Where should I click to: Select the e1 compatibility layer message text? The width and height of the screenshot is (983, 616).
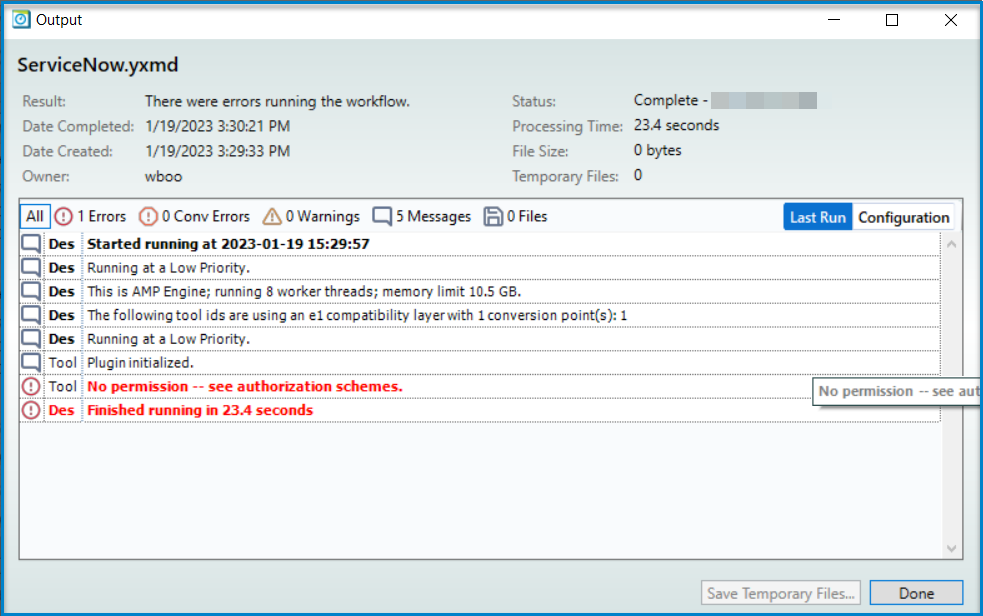(x=357, y=315)
